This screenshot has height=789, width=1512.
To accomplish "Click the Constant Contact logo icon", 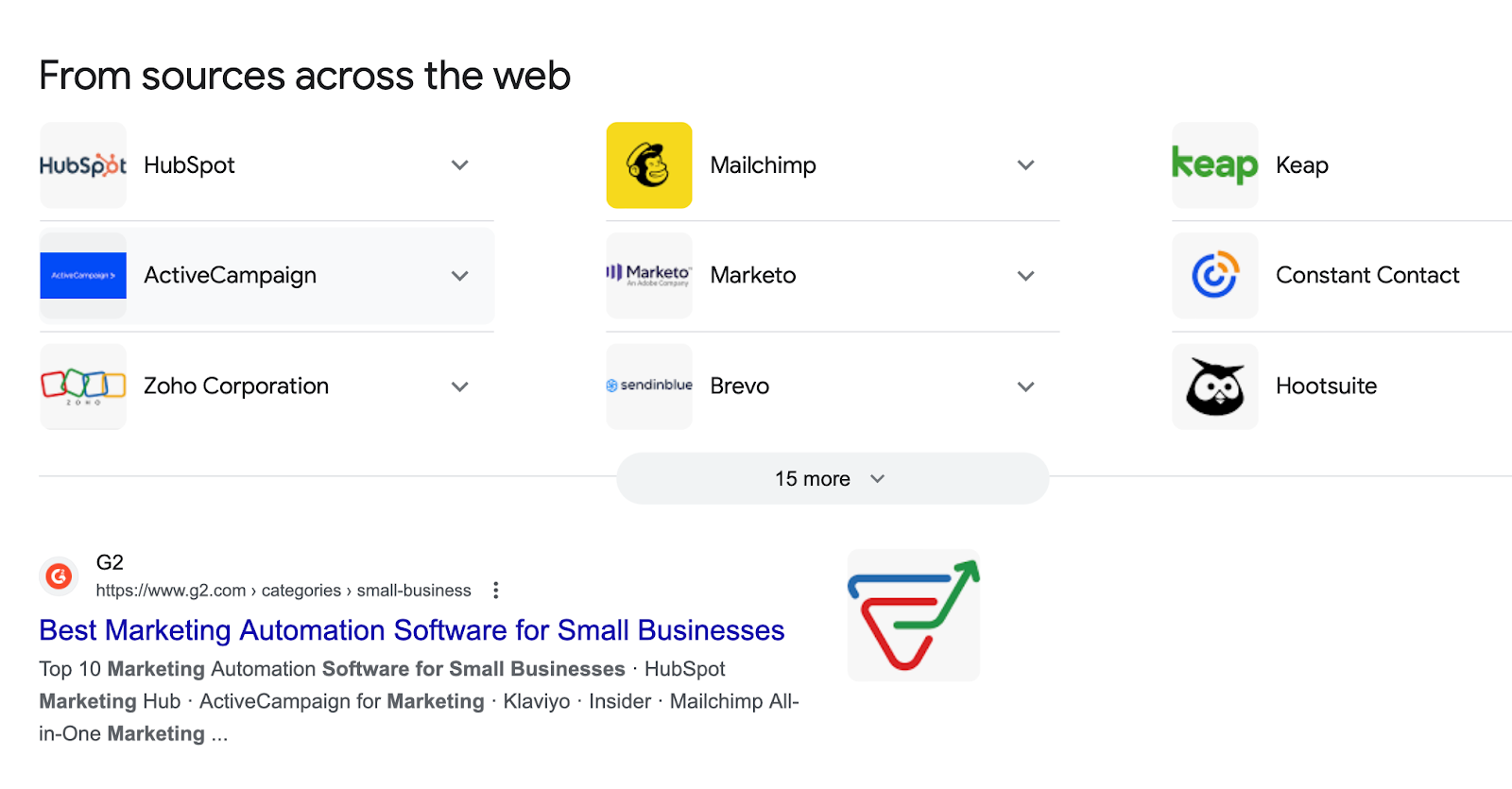I will click(x=1215, y=276).
